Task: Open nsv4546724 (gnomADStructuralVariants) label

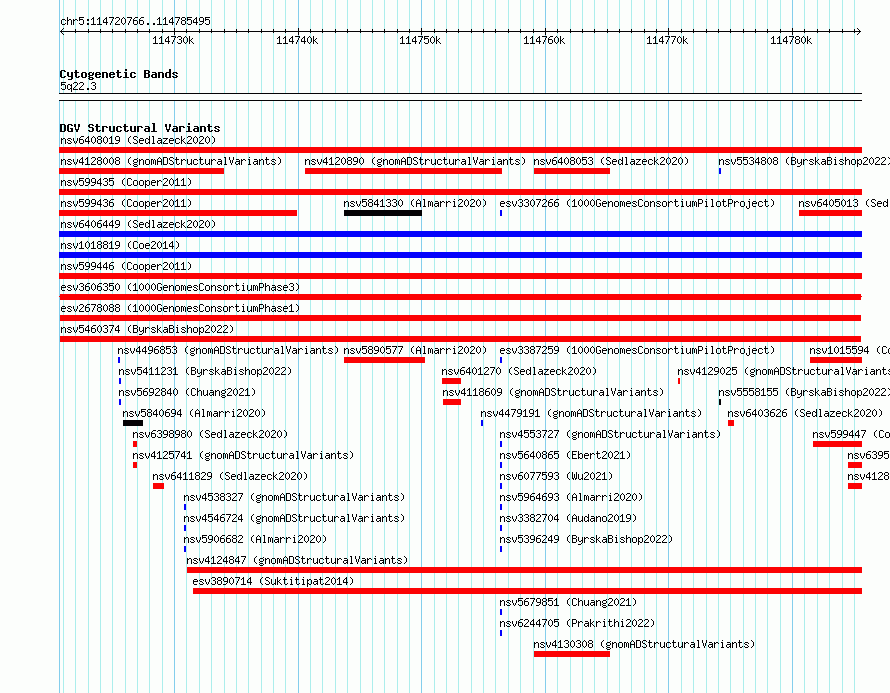Action: click(294, 518)
